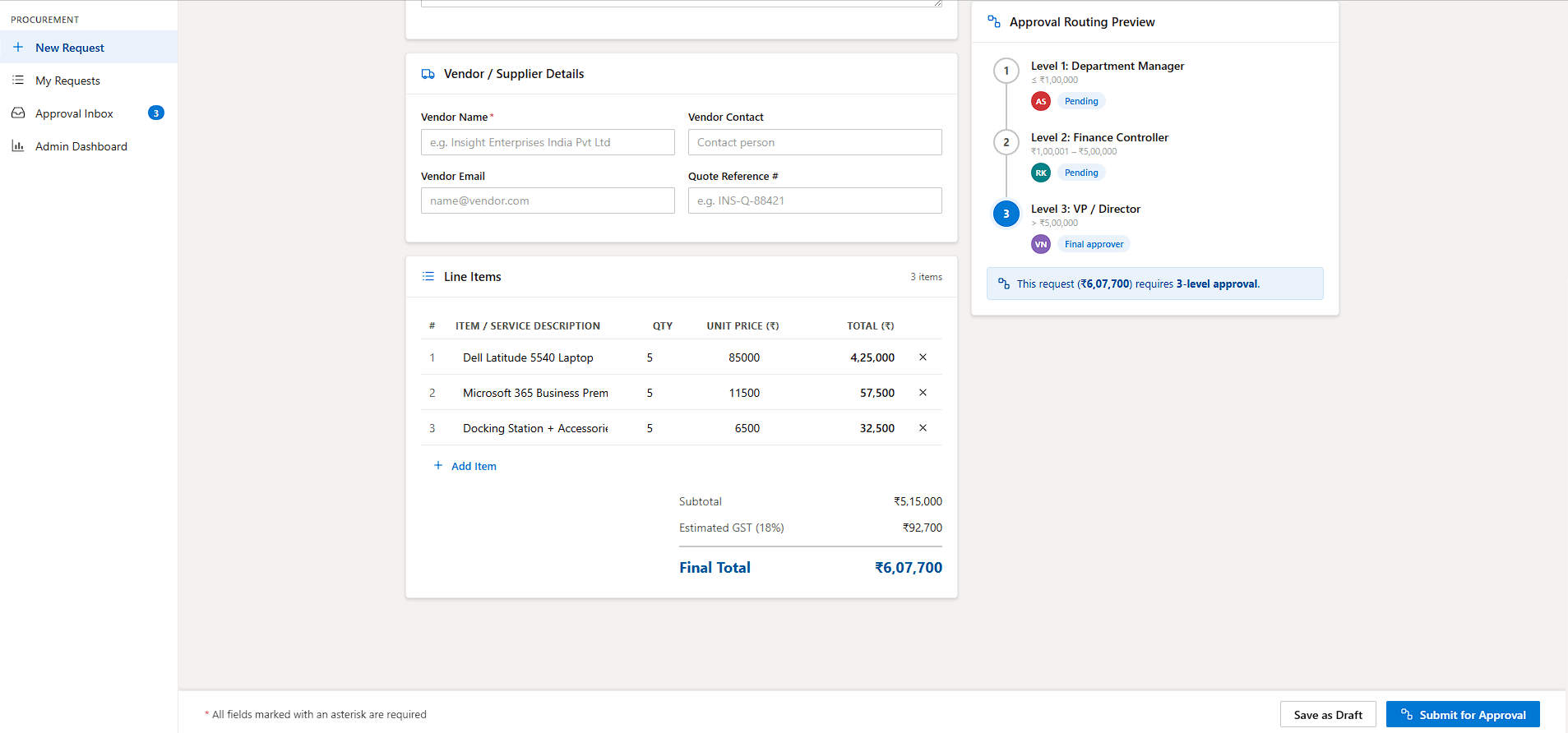Click Level 2: Finance Controller heading
The height and width of the screenshot is (733, 1568).
(1099, 137)
